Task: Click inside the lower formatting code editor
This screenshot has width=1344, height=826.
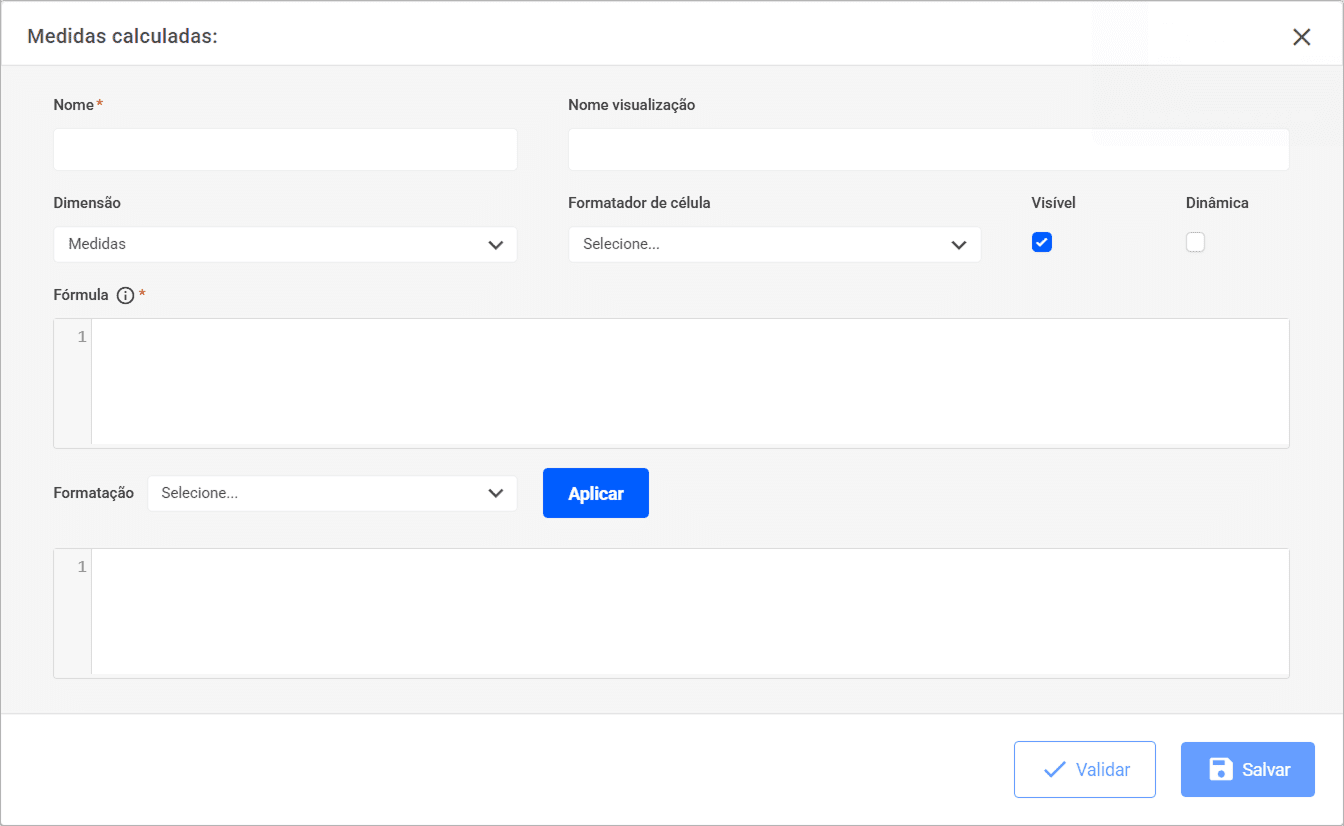Action: pos(690,612)
